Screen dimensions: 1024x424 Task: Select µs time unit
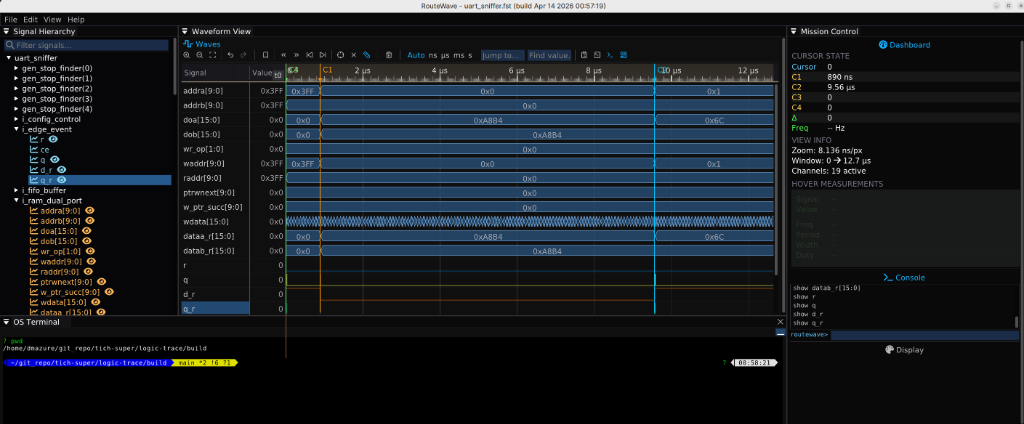click(x=445, y=56)
